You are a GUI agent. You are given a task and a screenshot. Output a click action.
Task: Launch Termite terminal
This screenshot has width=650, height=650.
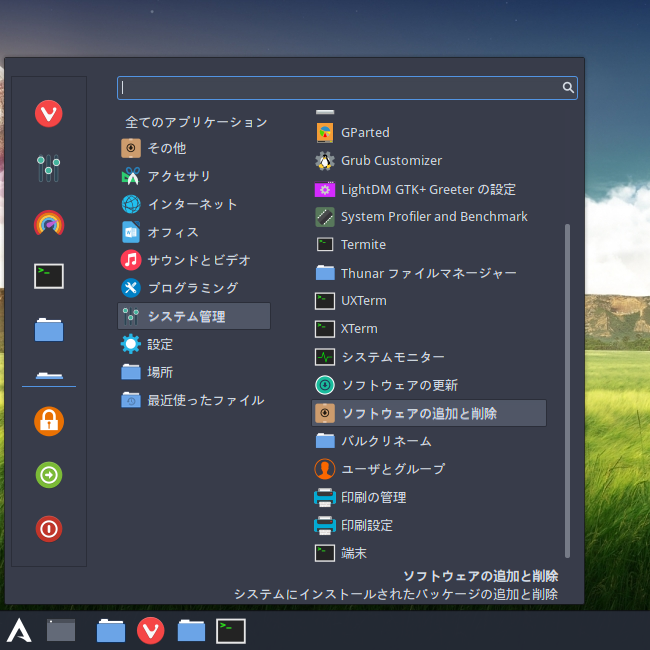tap(429, 245)
